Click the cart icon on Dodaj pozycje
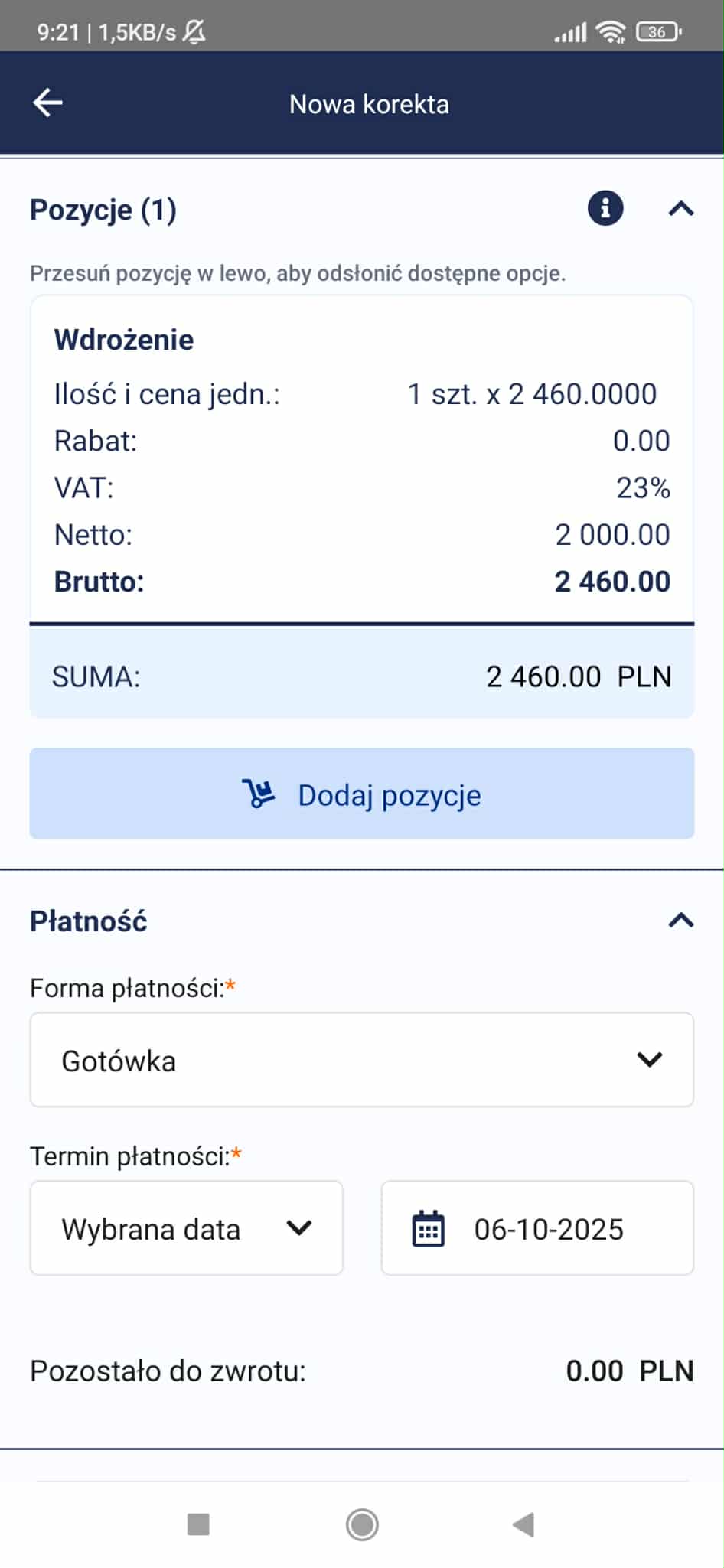724x1568 pixels. click(259, 794)
